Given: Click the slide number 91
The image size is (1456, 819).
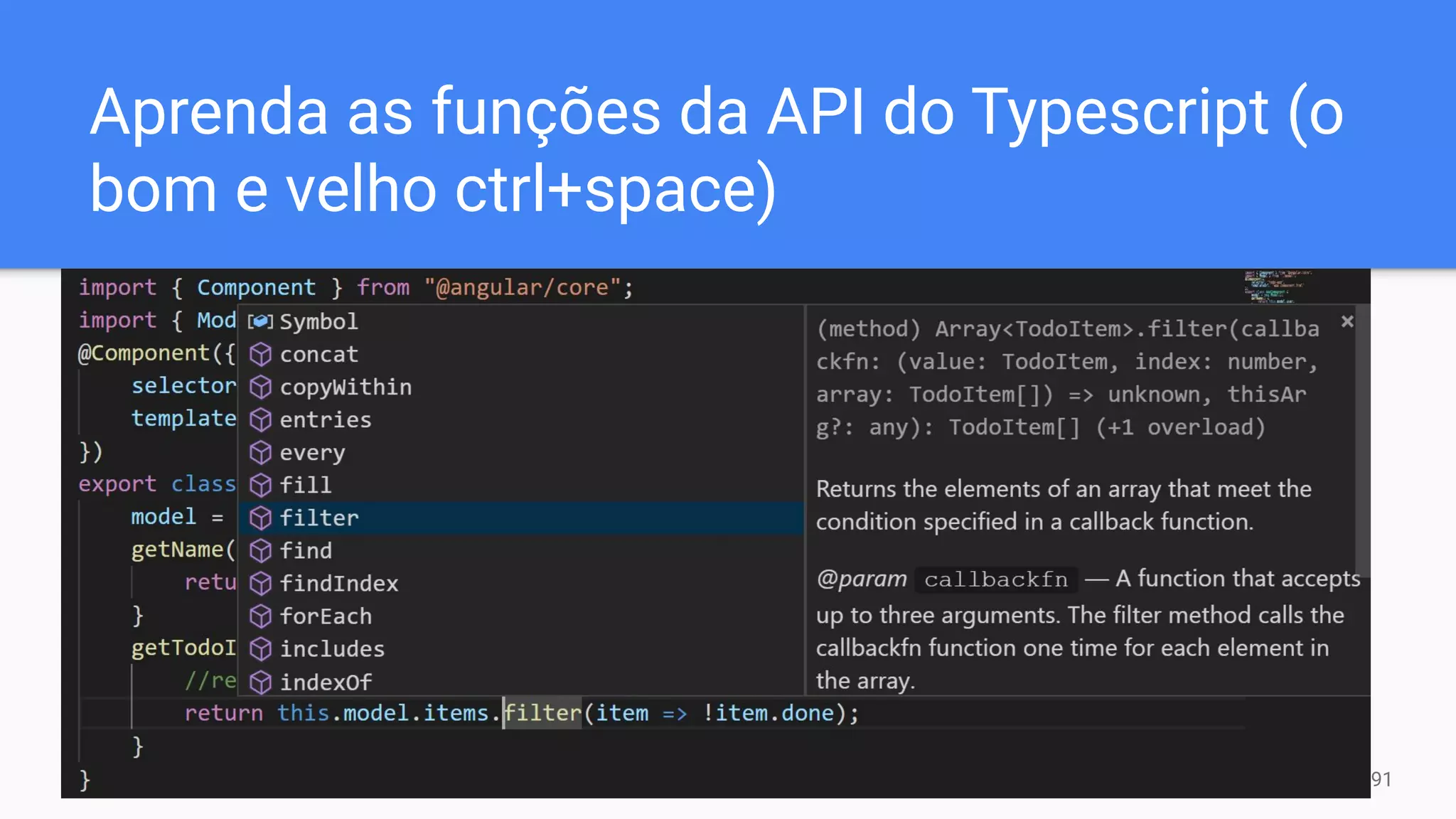Looking at the screenshot, I should coord(1381,779).
